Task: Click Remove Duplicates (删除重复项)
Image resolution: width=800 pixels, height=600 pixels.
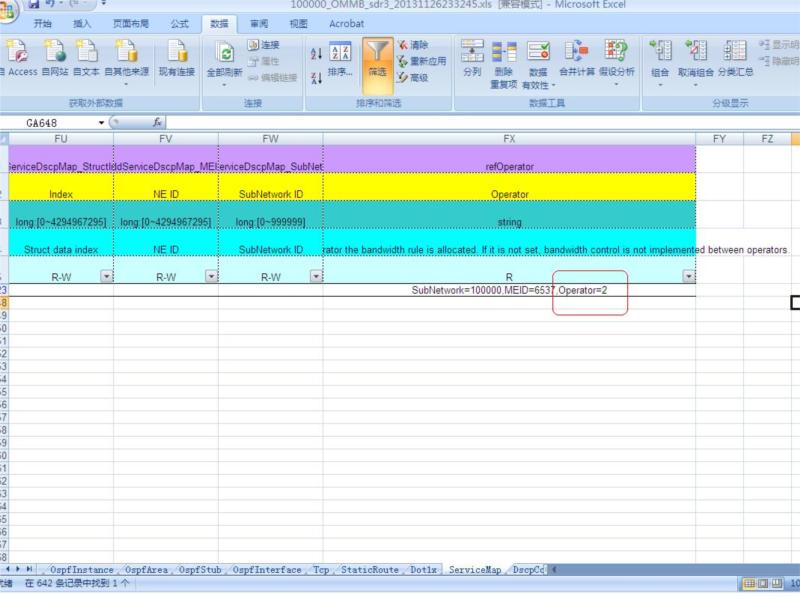Action: pyautogui.click(x=504, y=64)
